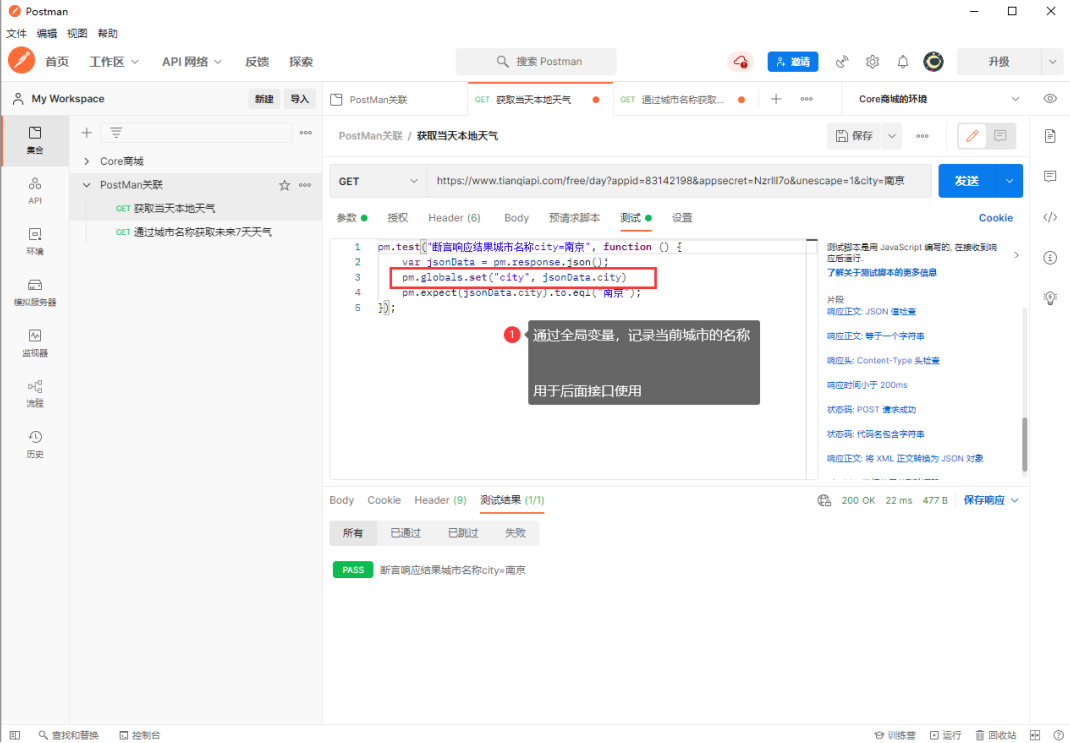
Task: Switch to comment mode icon
Action: pos(1000,136)
